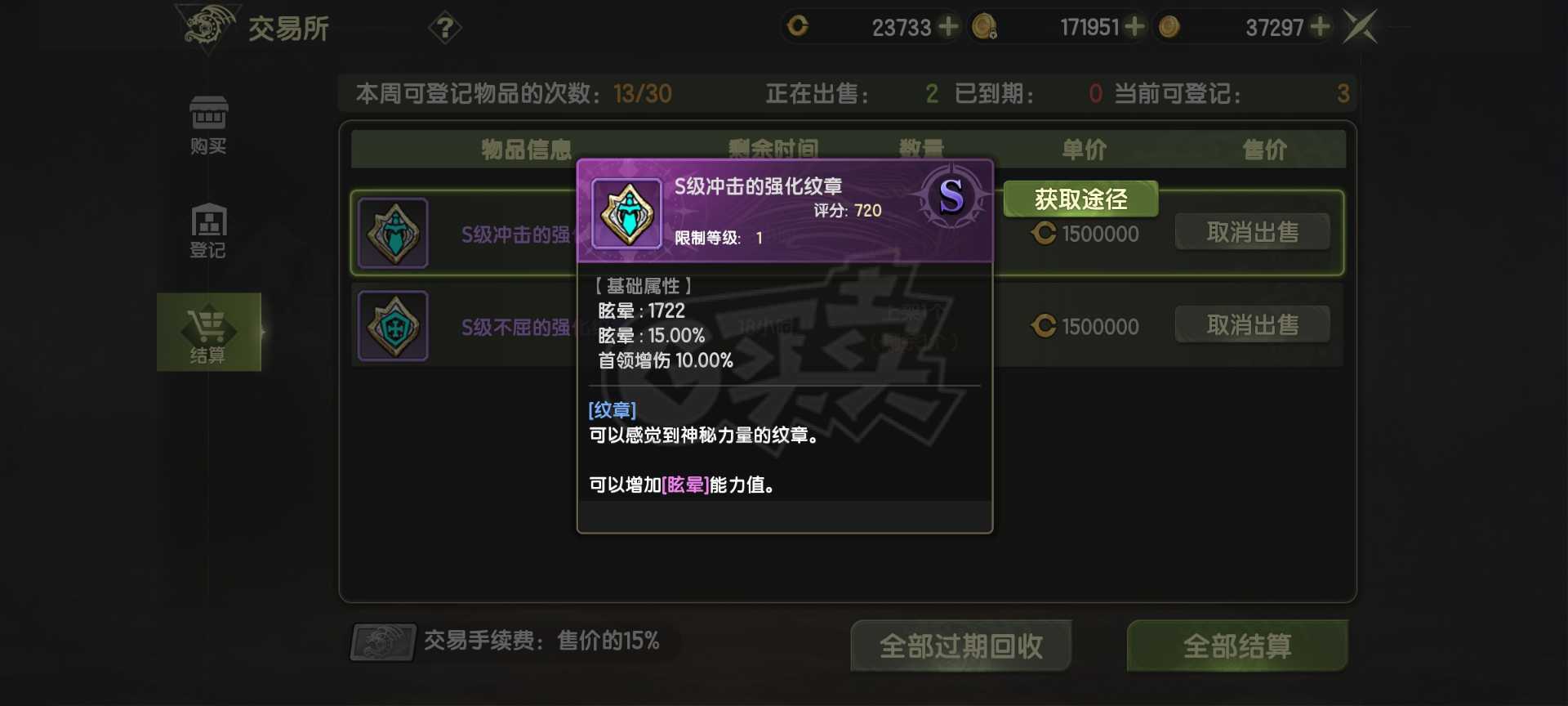1568x706 pixels.
Task: Click 全部过期回收 button
Action: tap(961, 646)
